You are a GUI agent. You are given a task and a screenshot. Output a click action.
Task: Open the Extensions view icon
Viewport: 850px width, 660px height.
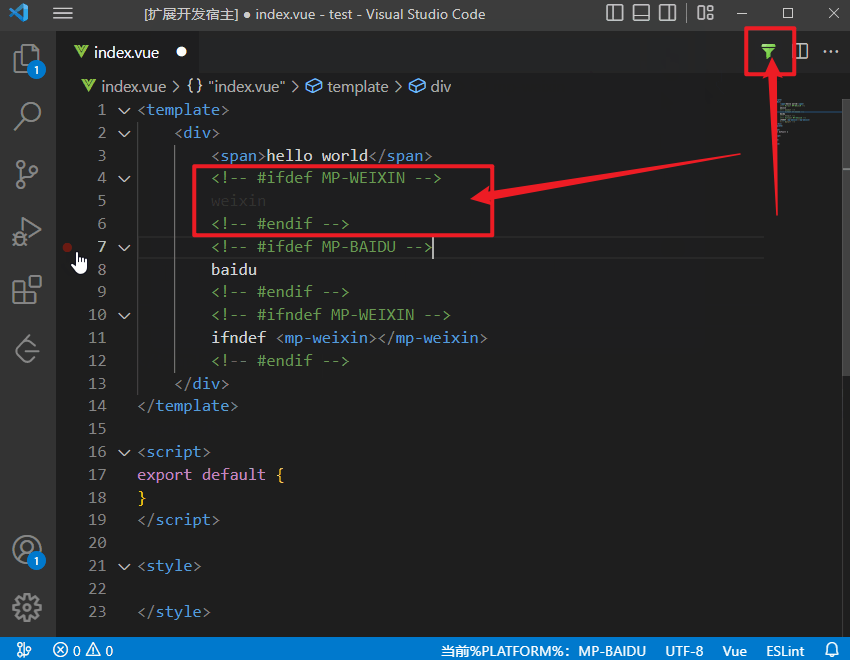(x=27, y=290)
